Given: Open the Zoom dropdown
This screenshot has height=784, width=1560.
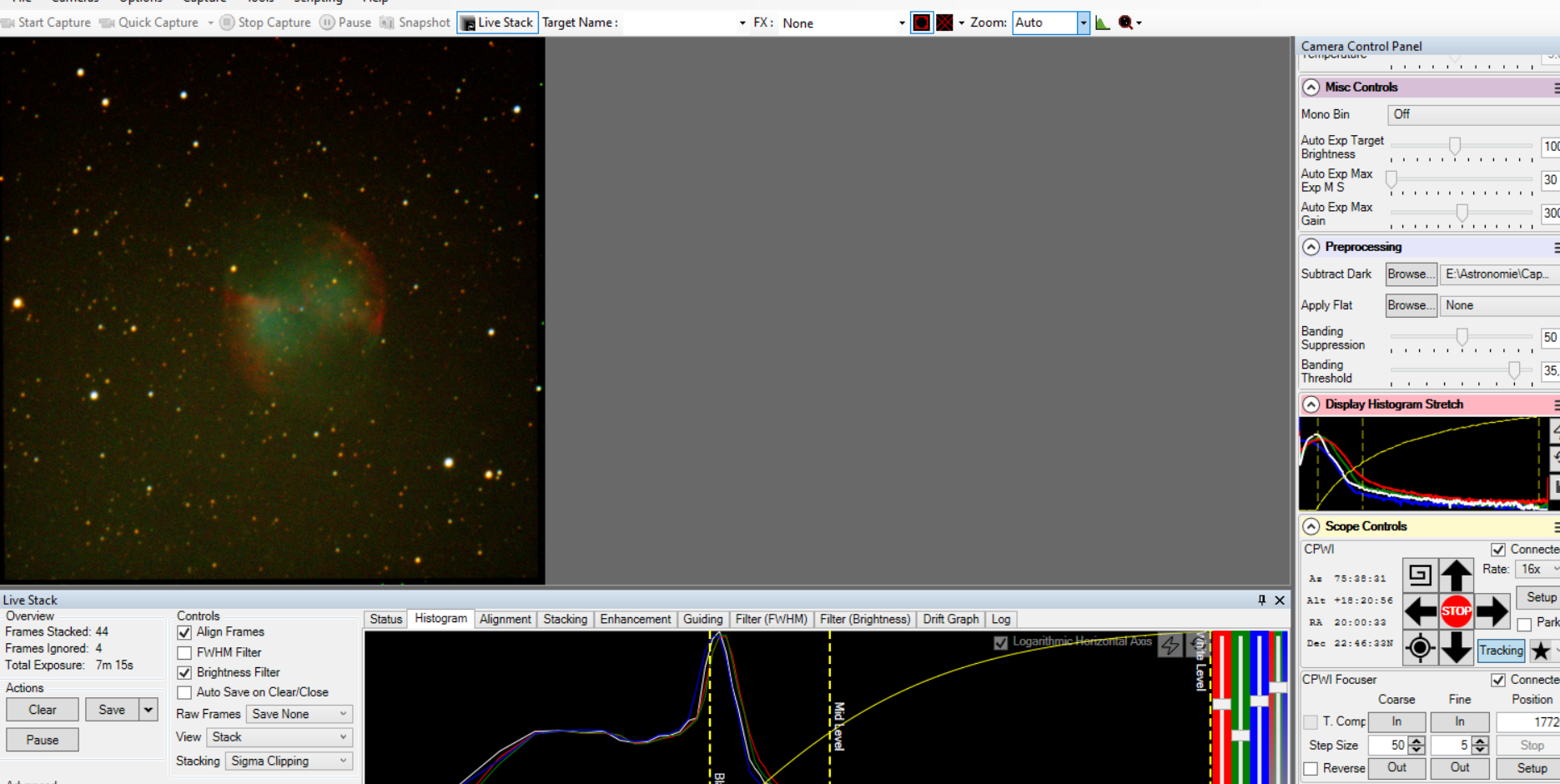Looking at the screenshot, I should click(x=1083, y=23).
